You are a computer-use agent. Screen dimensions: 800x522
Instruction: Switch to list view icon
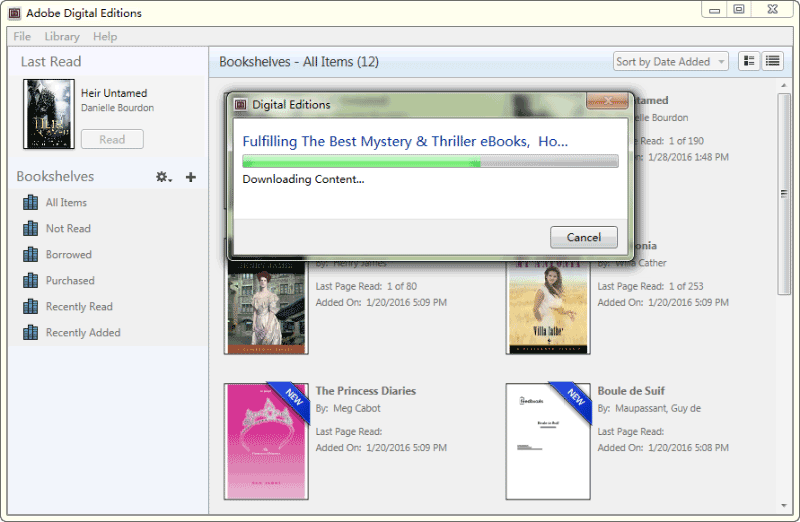772,62
